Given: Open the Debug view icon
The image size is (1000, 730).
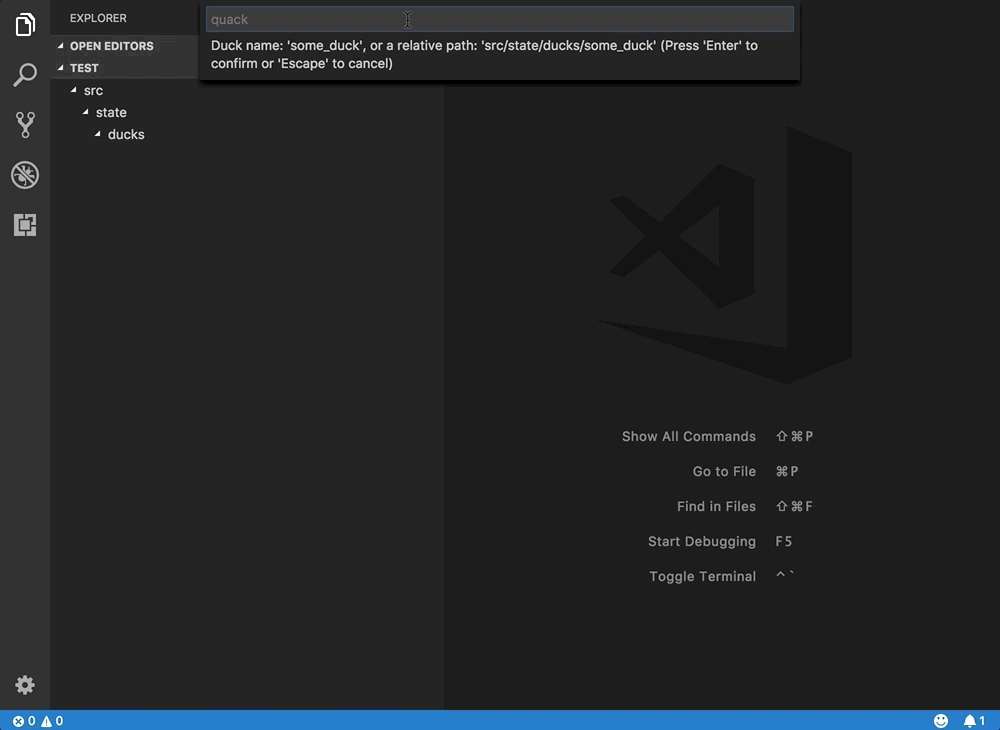Looking at the screenshot, I should point(25,175).
